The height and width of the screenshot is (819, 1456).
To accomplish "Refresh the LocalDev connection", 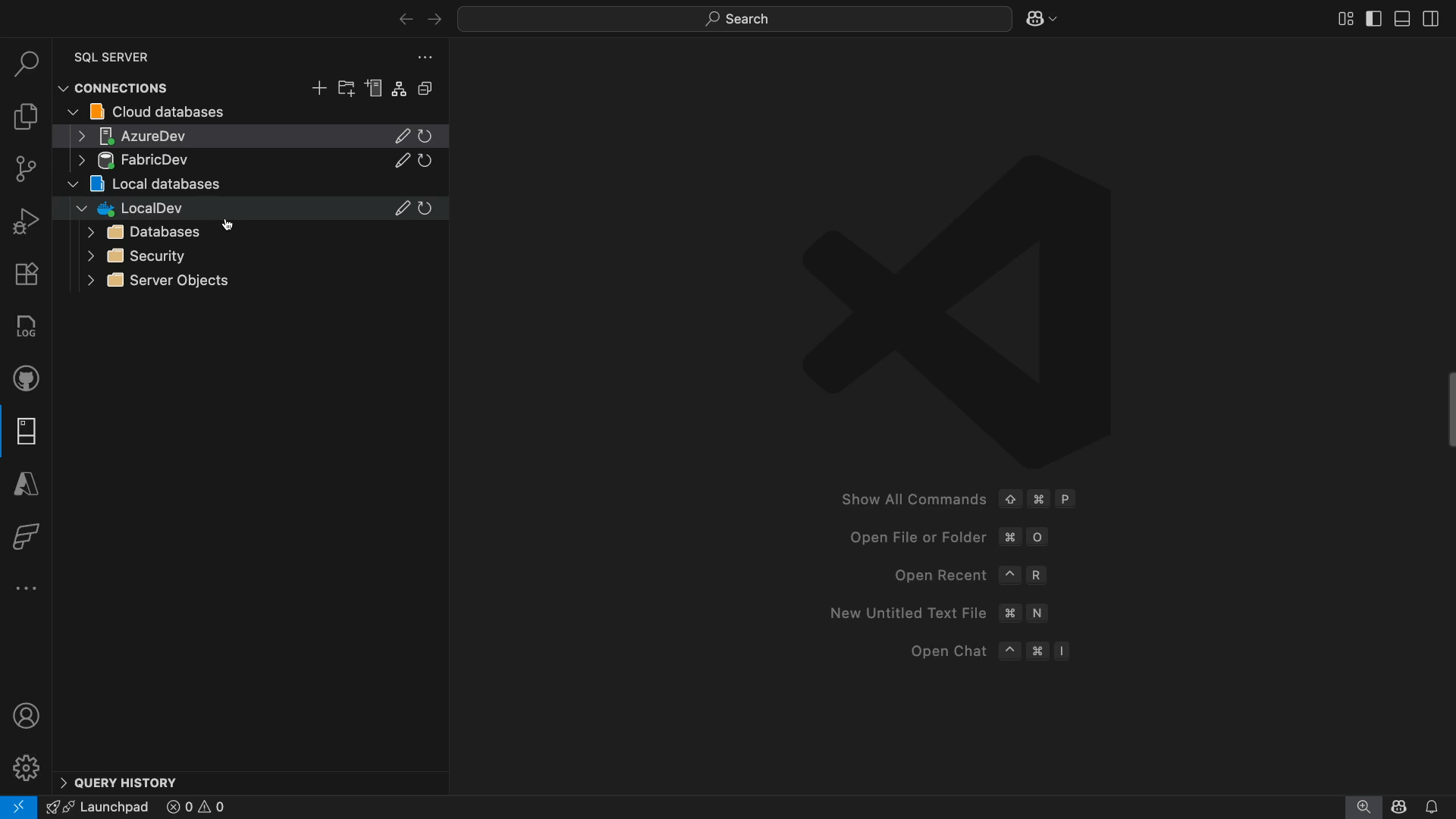I will [x=425, y=209].
